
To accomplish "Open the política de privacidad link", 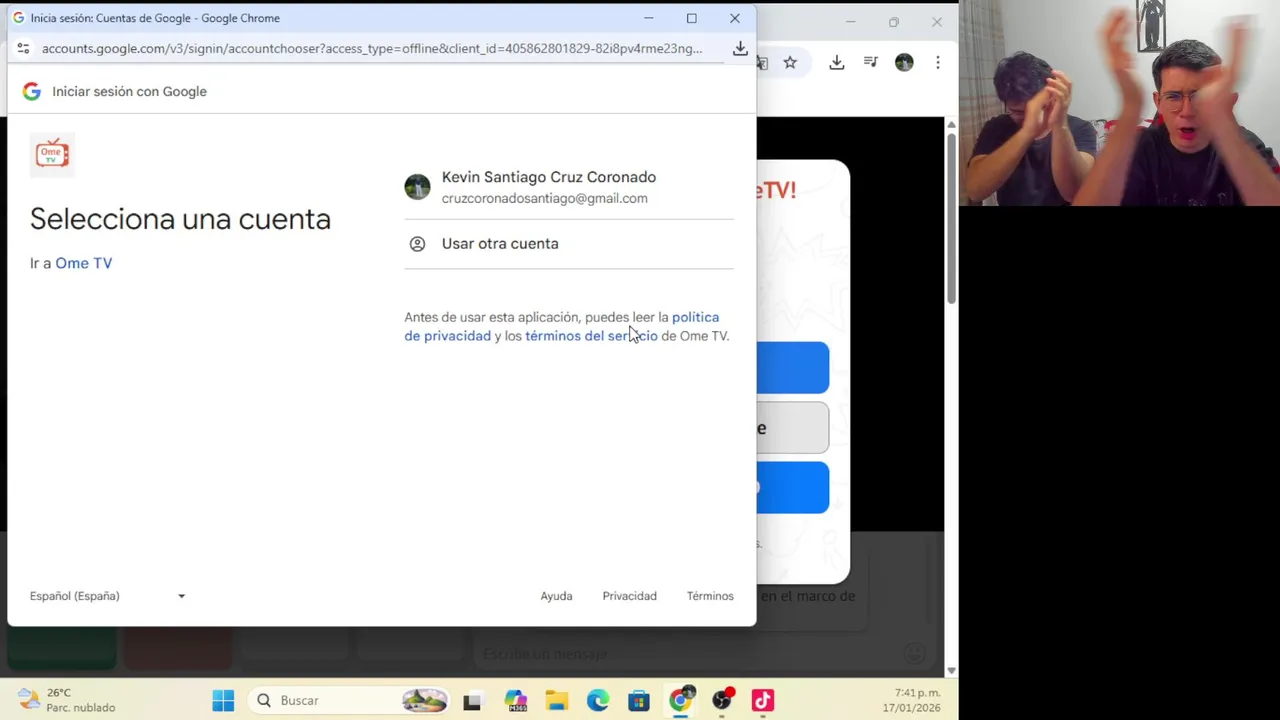I will [562, 326].
